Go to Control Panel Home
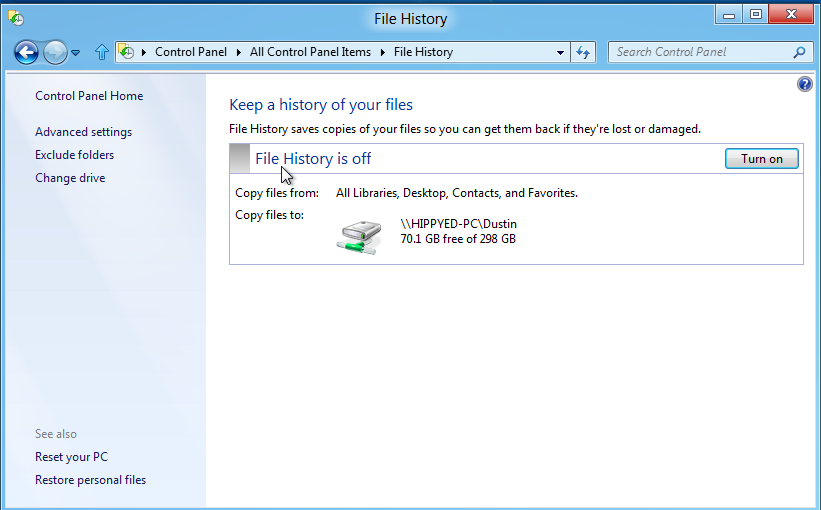The image size is (821, 510). (89, 96)
